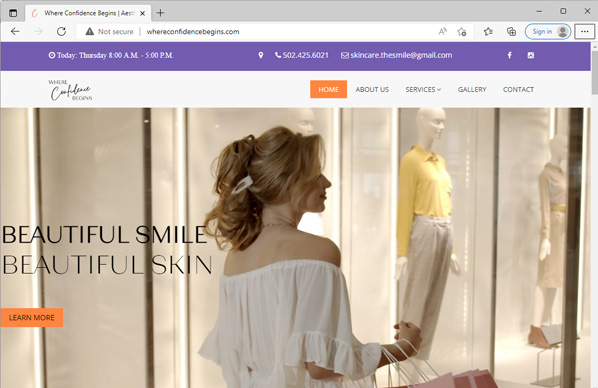This screenshot has width=598, height=388.
Task: Click the location pin icon
Action: coord(261,55)
